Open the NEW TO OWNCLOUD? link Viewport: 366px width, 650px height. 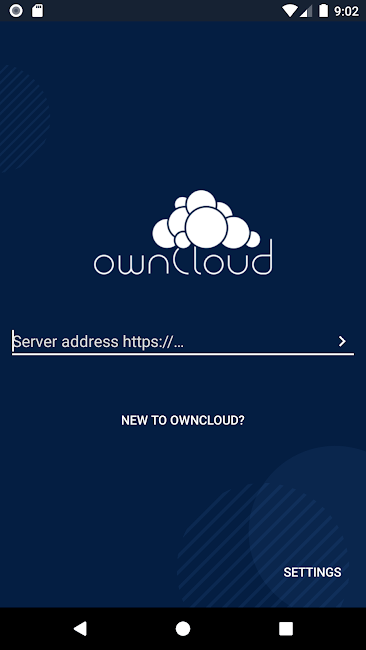coord(183,420)
